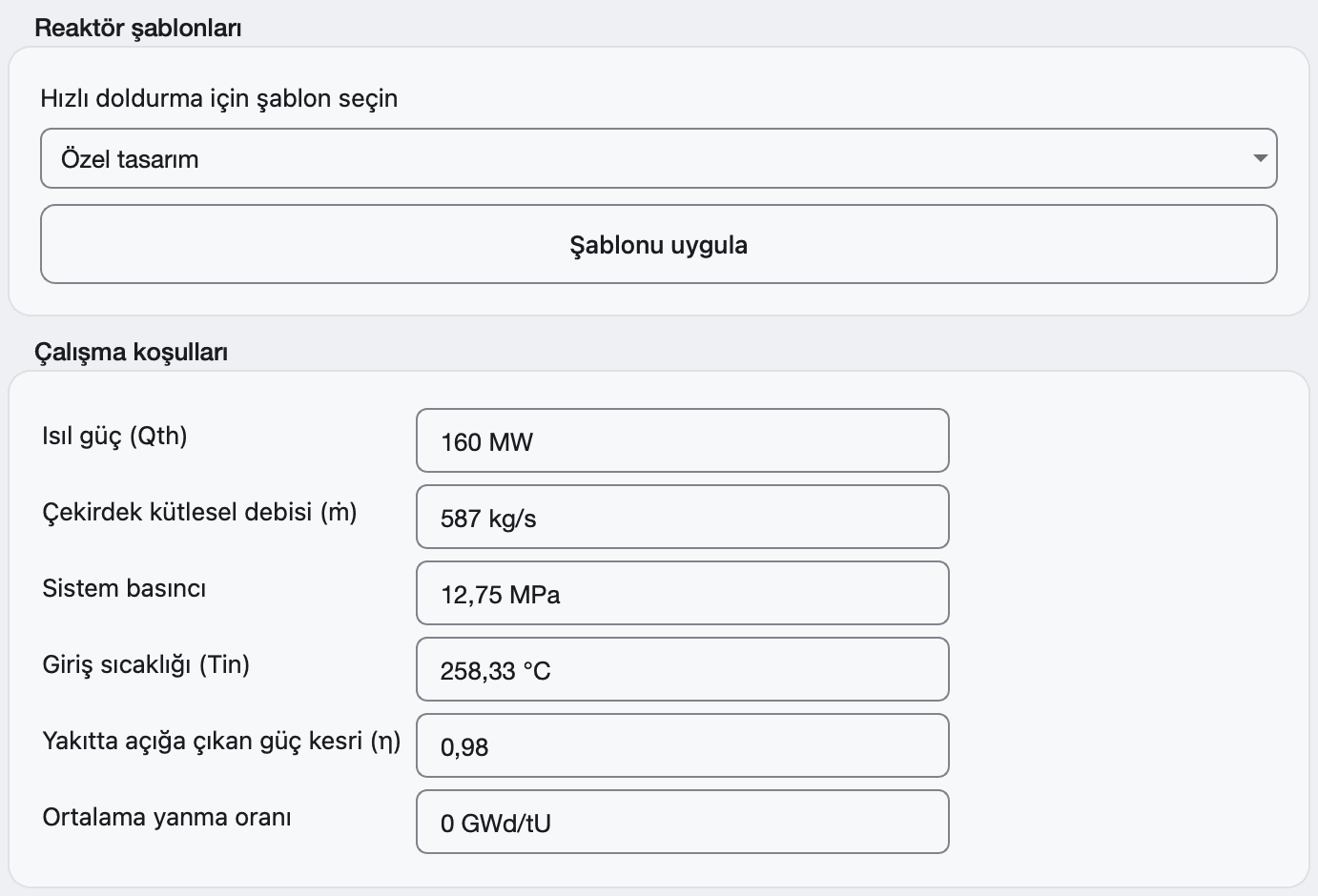Focus the Ortalama yanma oranı input

pyautogui.click(x=683, y=822)
